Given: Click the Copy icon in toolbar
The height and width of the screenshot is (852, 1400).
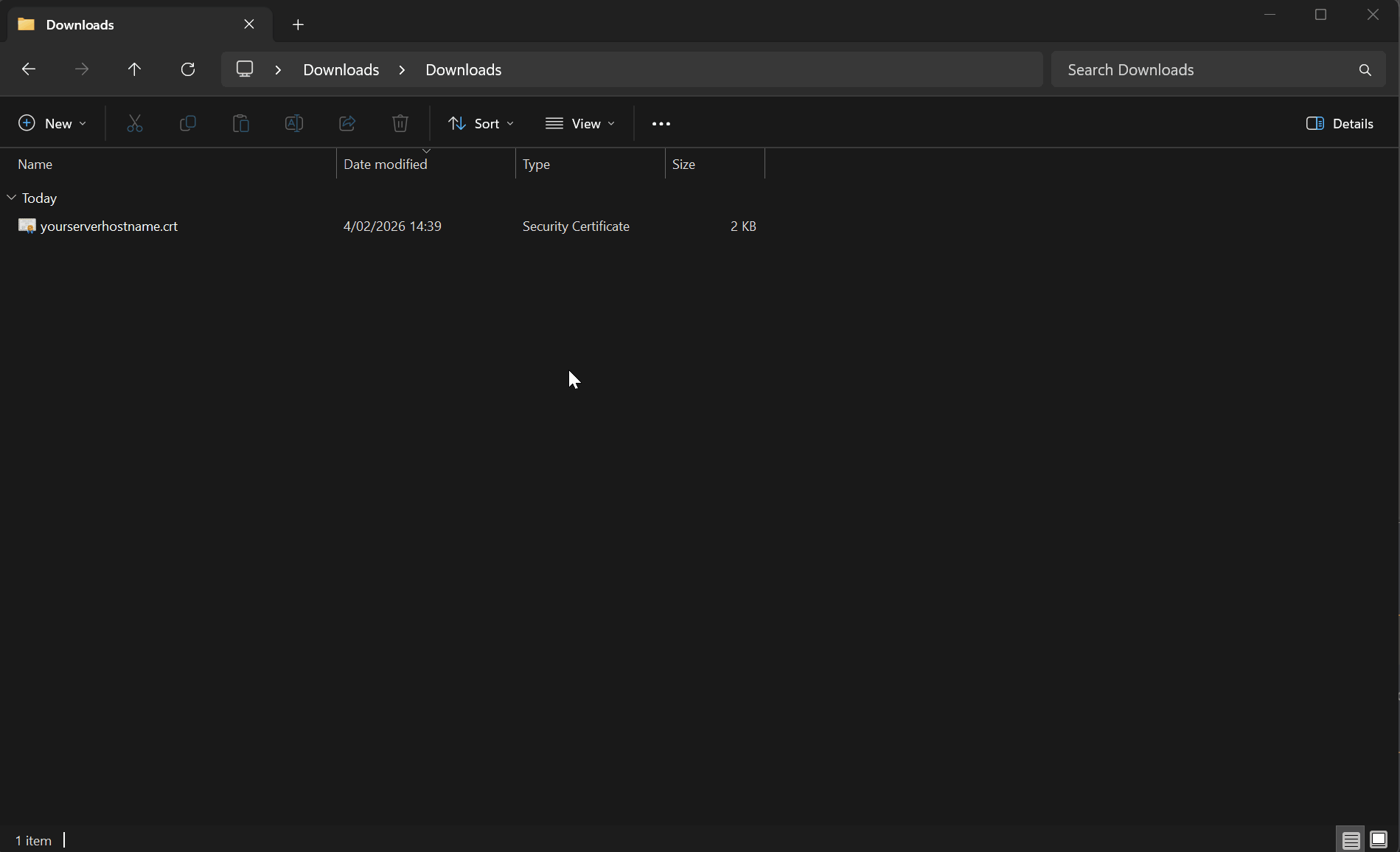Looking at the screenshot, I should click(188, 123).
